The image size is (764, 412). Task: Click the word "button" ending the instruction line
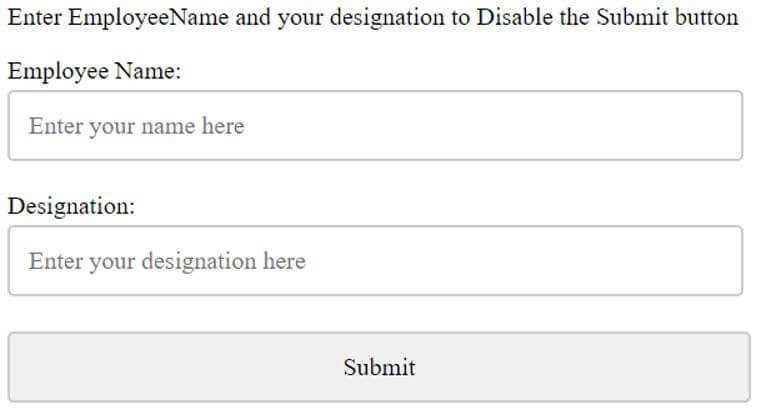click(x=707, y=19)
